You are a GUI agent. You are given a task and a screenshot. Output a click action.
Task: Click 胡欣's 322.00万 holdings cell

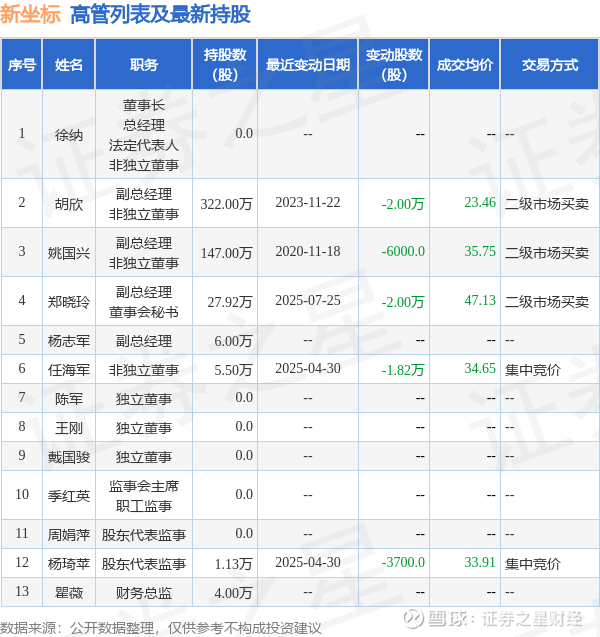tap(226, 204)
